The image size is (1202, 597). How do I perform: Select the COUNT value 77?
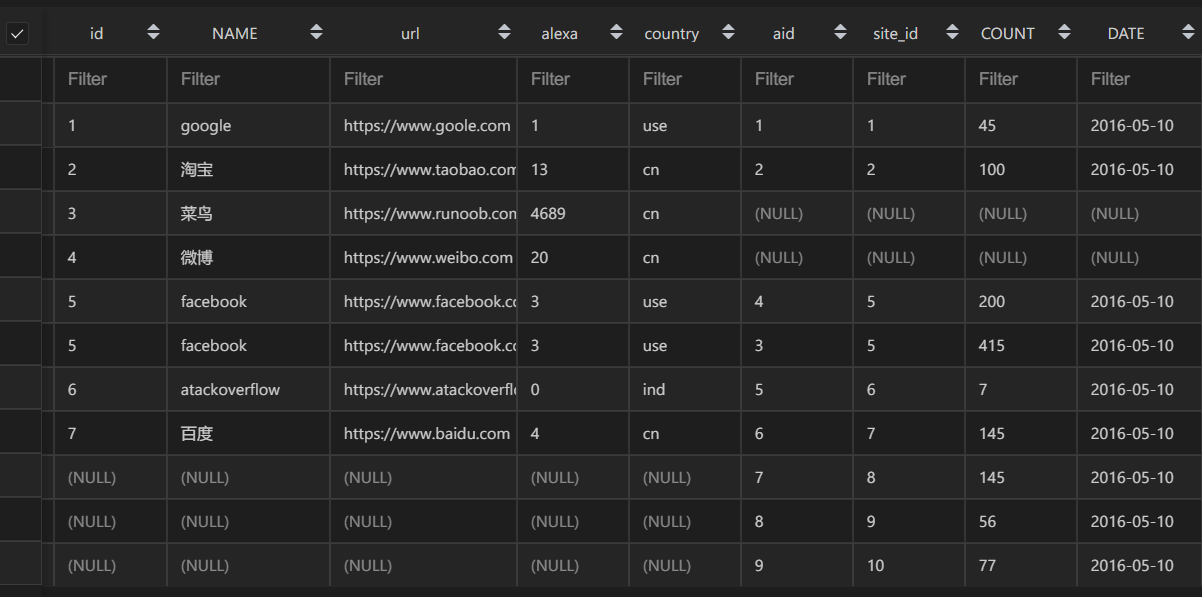(x=1021, y=566)
